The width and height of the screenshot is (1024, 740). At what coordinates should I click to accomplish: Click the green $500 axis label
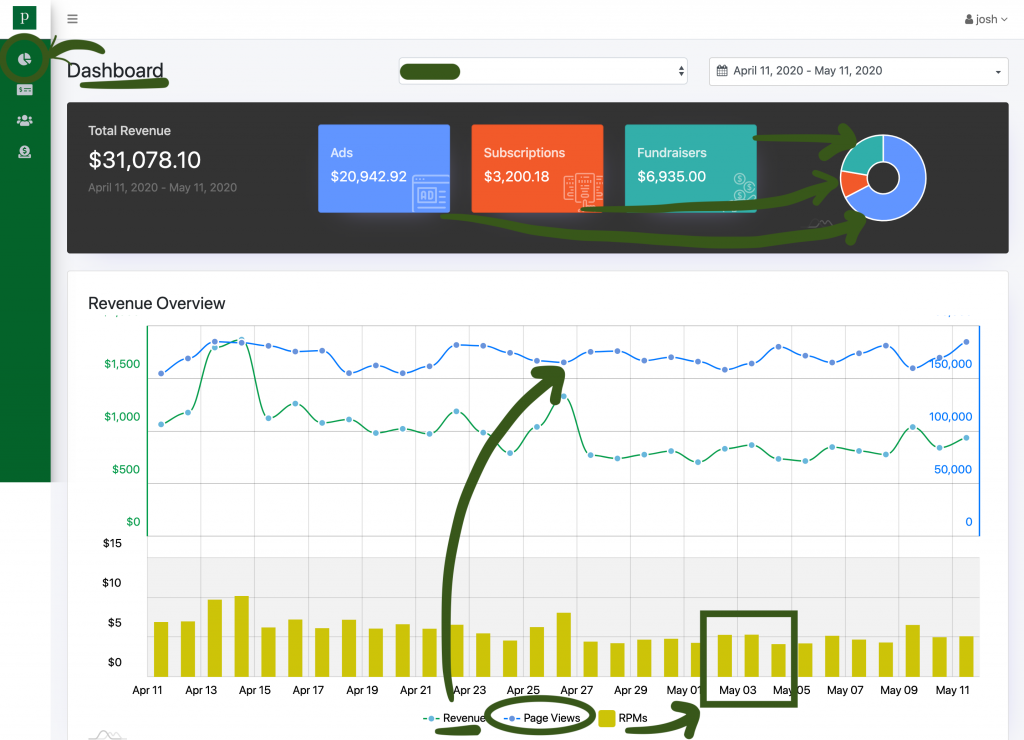pos(126,469)
